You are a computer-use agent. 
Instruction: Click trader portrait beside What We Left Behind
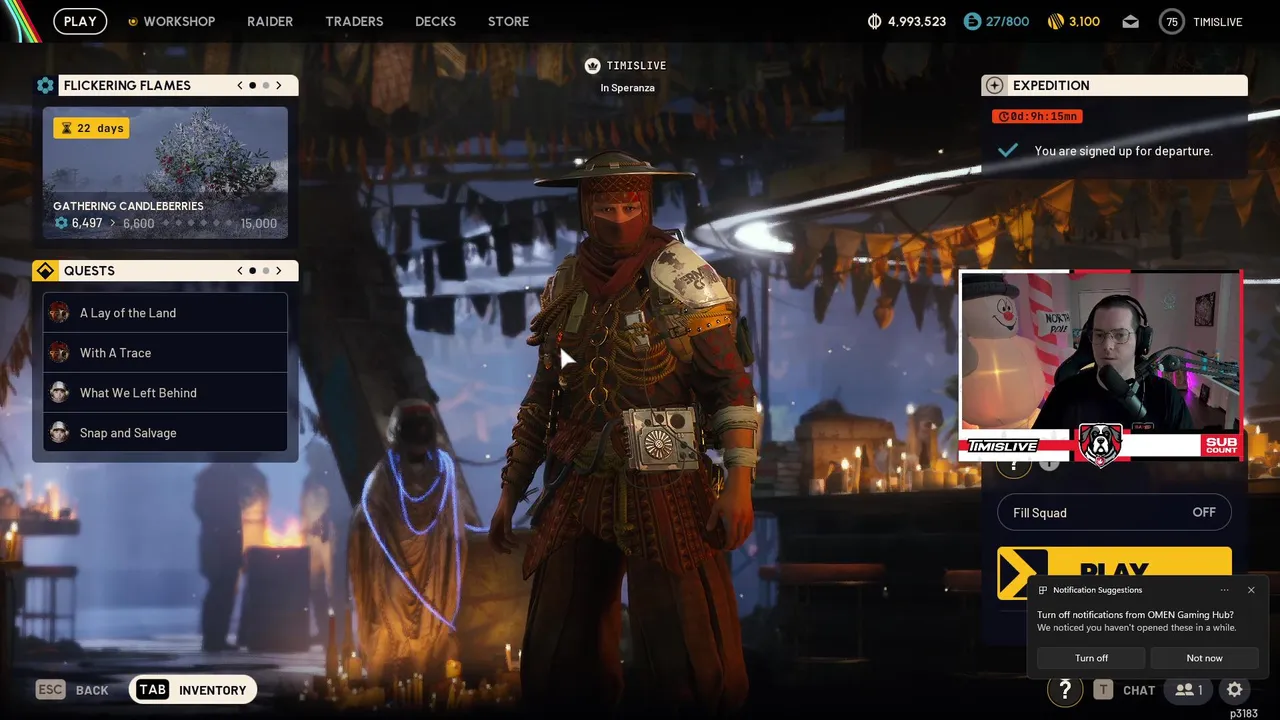point(59,393)
